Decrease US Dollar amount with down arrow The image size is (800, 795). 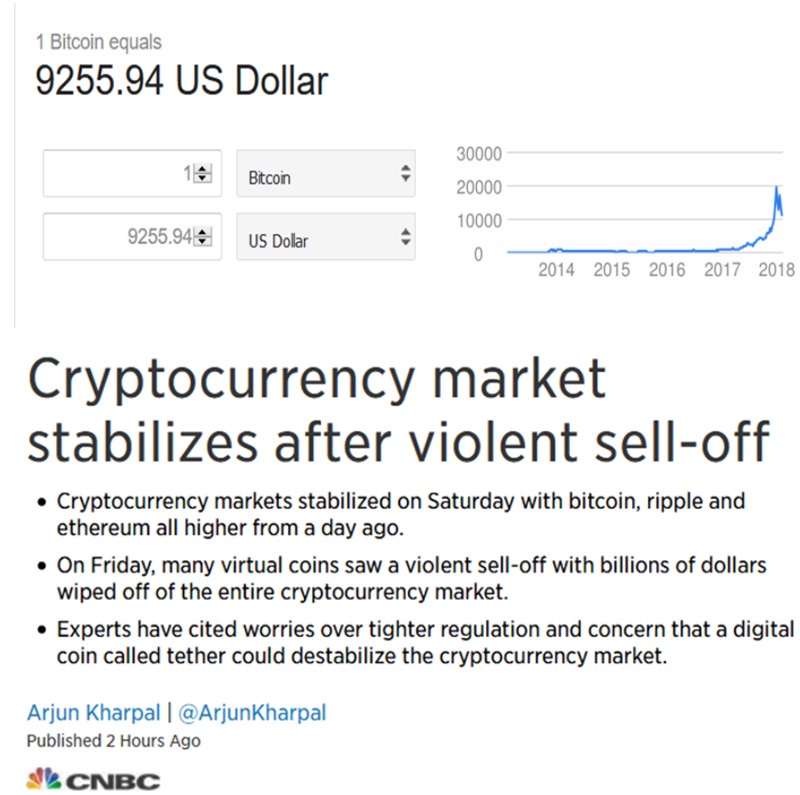coord(203,241)
